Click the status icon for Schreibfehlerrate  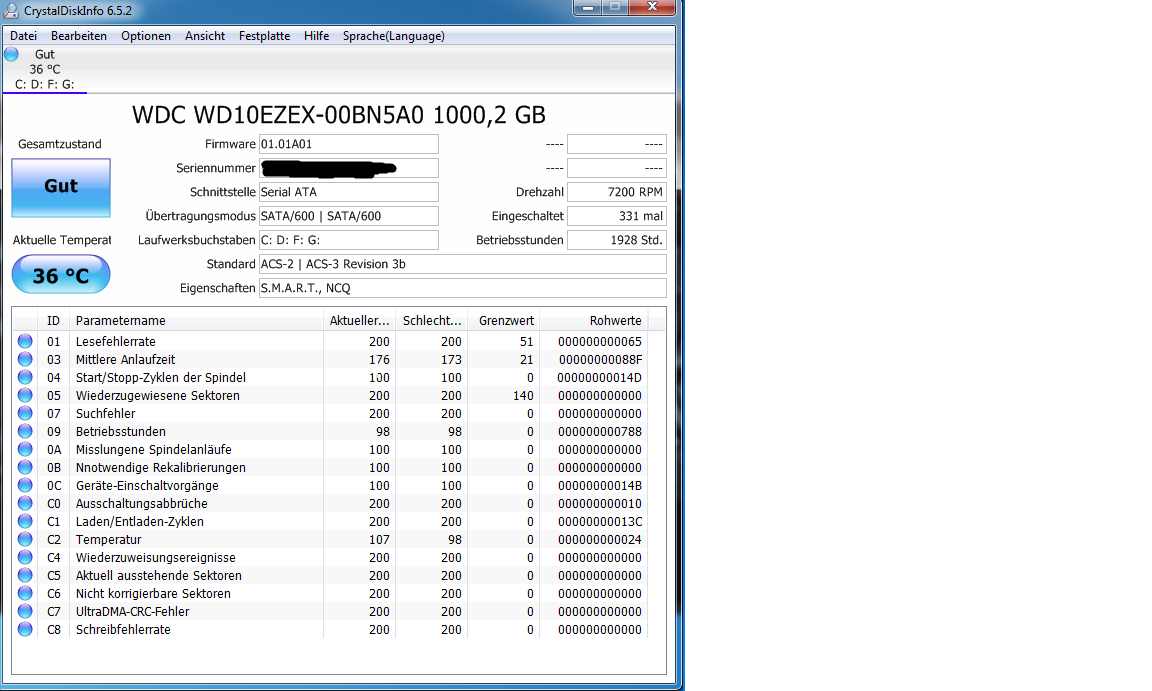click(25, 629)
